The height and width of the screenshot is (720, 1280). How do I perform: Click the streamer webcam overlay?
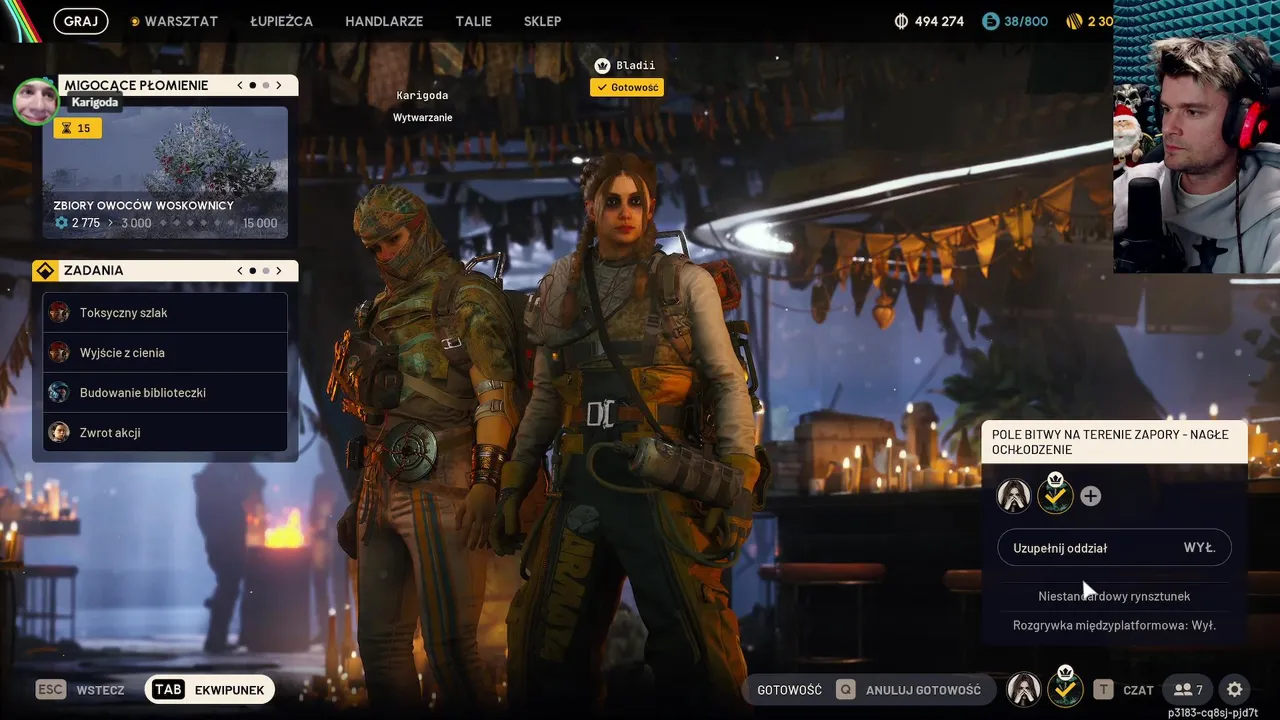pyautogui.click(x=1196, y=136)
